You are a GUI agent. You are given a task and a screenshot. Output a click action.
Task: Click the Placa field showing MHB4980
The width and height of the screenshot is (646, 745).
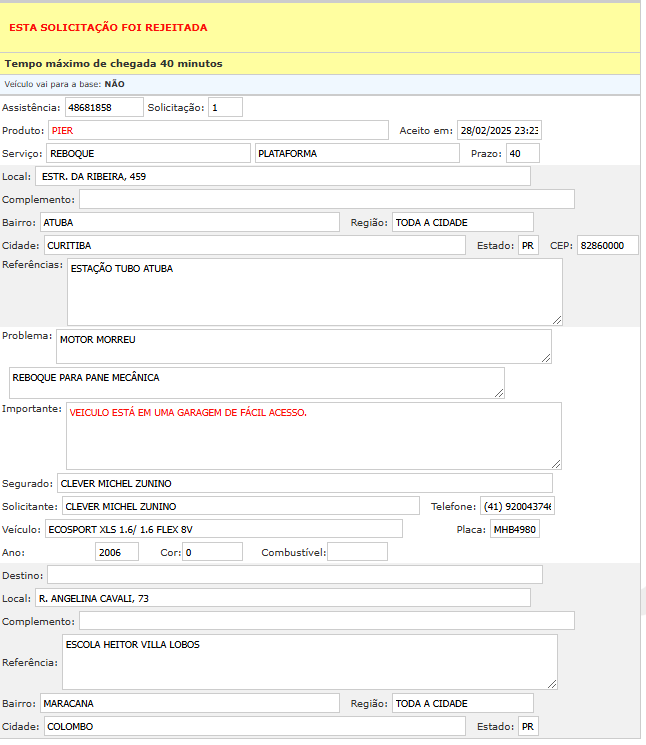coord(514,529)
